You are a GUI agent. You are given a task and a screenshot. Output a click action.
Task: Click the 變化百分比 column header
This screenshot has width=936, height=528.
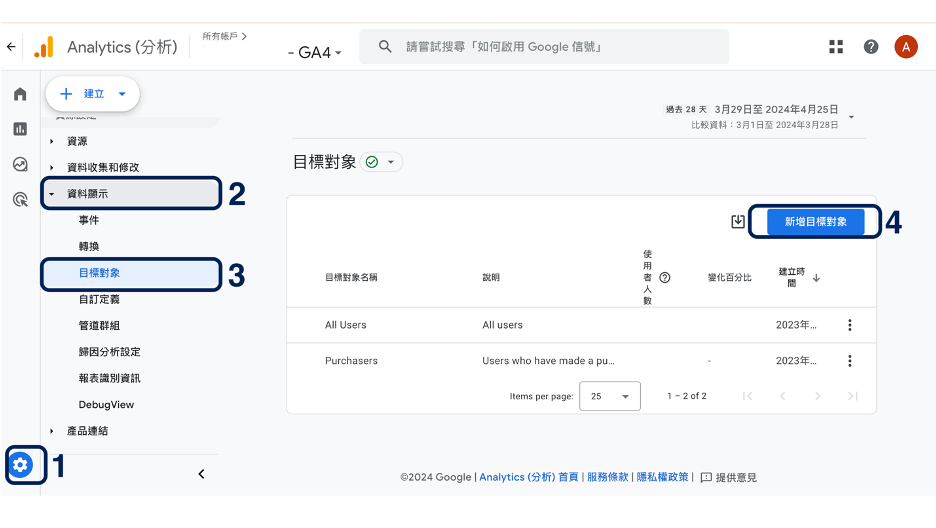pos(729,277)
